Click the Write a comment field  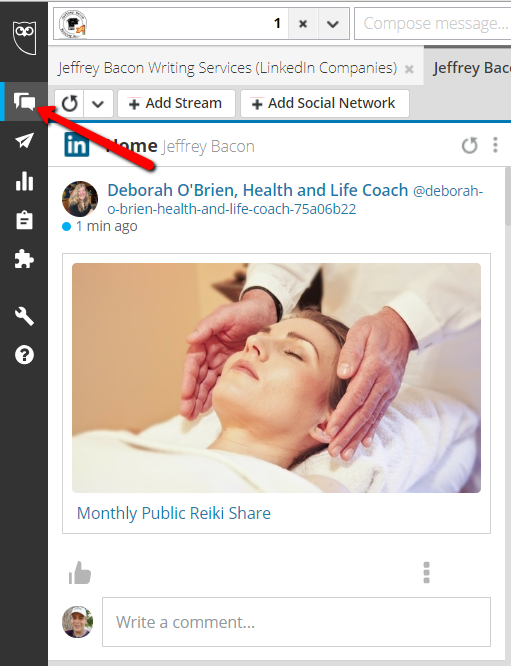(x=296, y=622)
